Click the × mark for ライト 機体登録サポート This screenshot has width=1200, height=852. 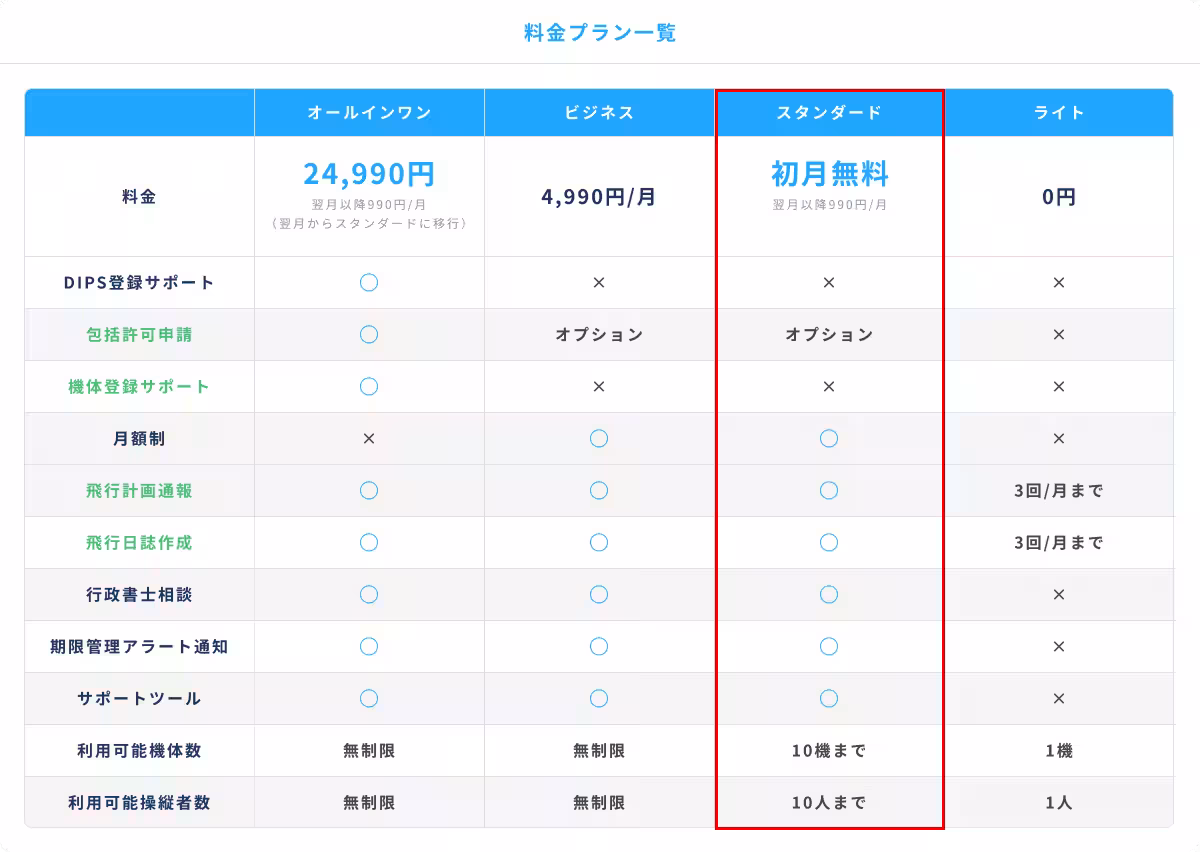click(1059, 387)
